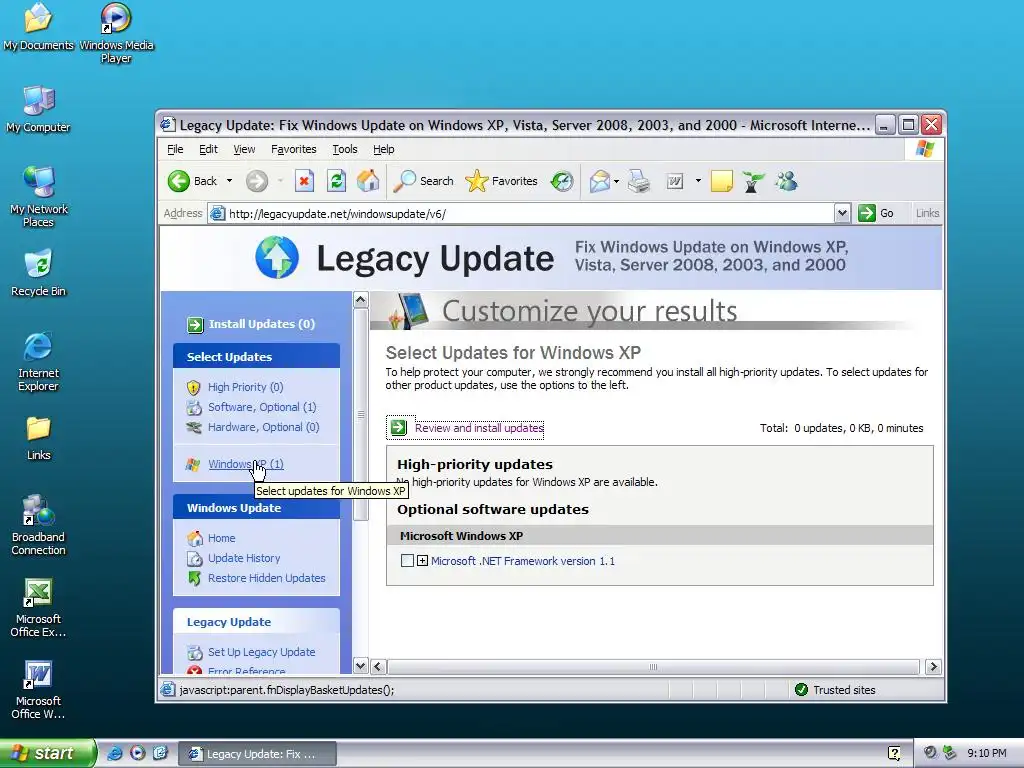The height and width of the screenshot is (768, 1024).
Task: Open Microsoft .NET Framework version 1.1 link
Action: tap(522, 561)
